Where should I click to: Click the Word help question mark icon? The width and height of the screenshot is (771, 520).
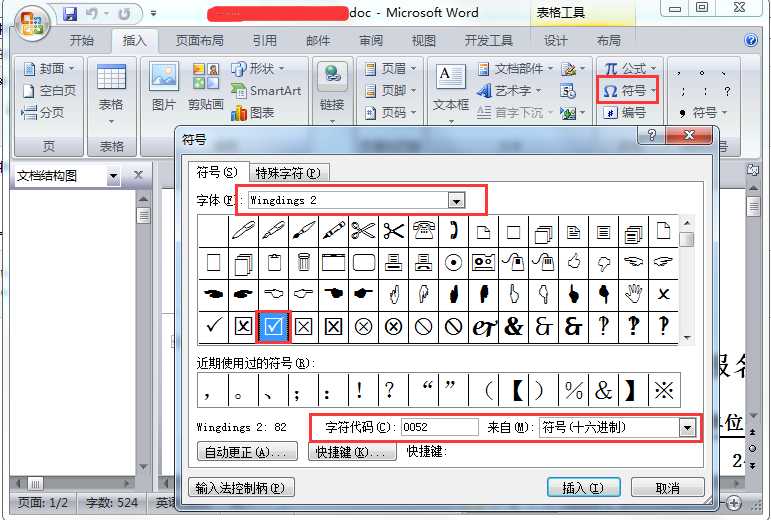tap(751, 40)
